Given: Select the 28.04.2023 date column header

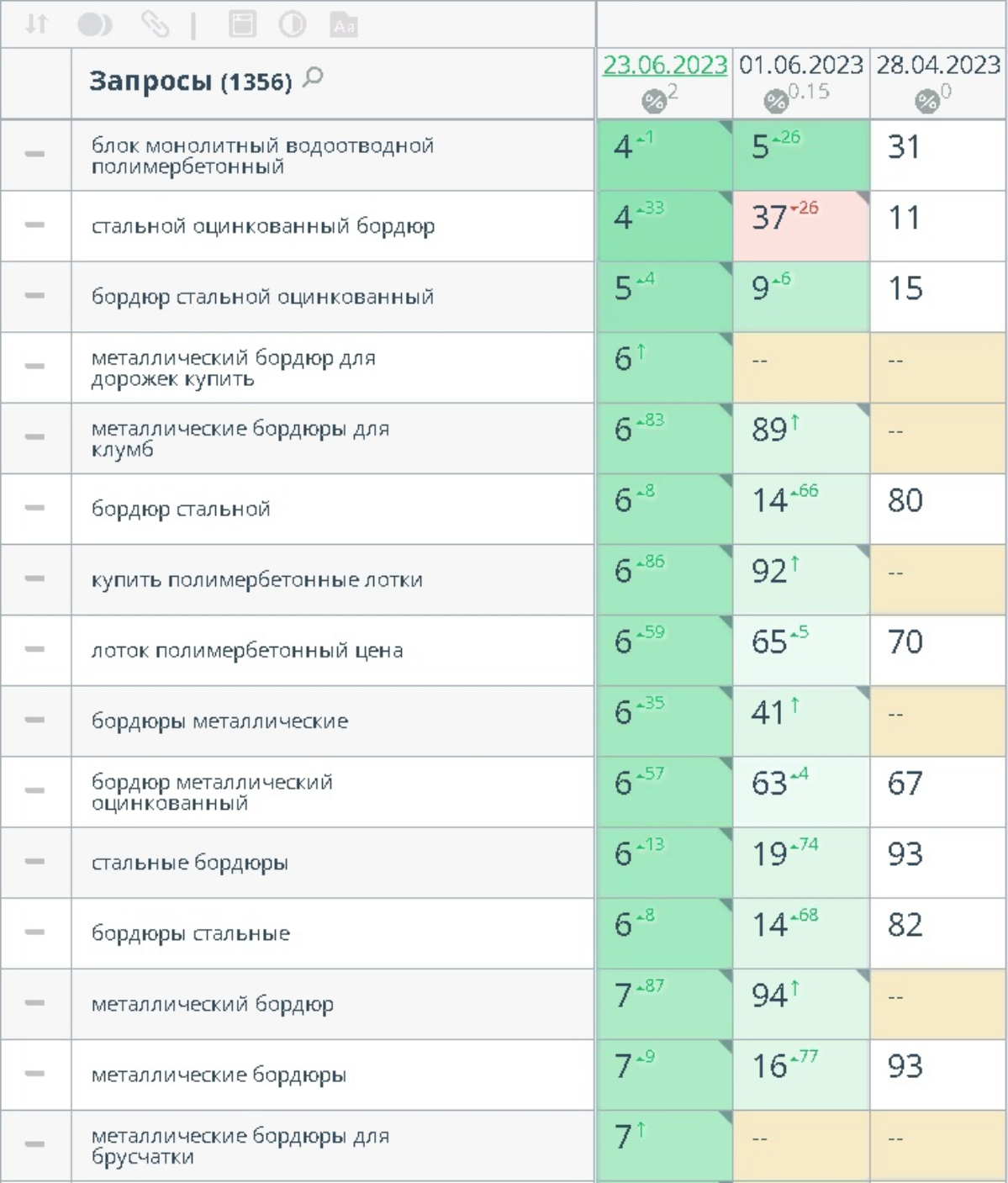Looking at the screenshot, I should pyautogui.click(x=938, y=66).
